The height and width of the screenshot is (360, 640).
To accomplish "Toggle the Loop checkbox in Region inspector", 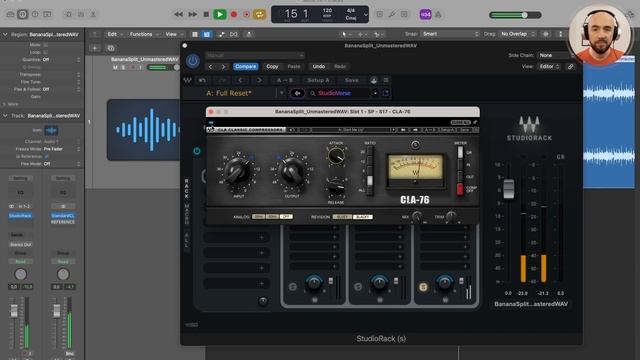I will (x=45, y=52).
